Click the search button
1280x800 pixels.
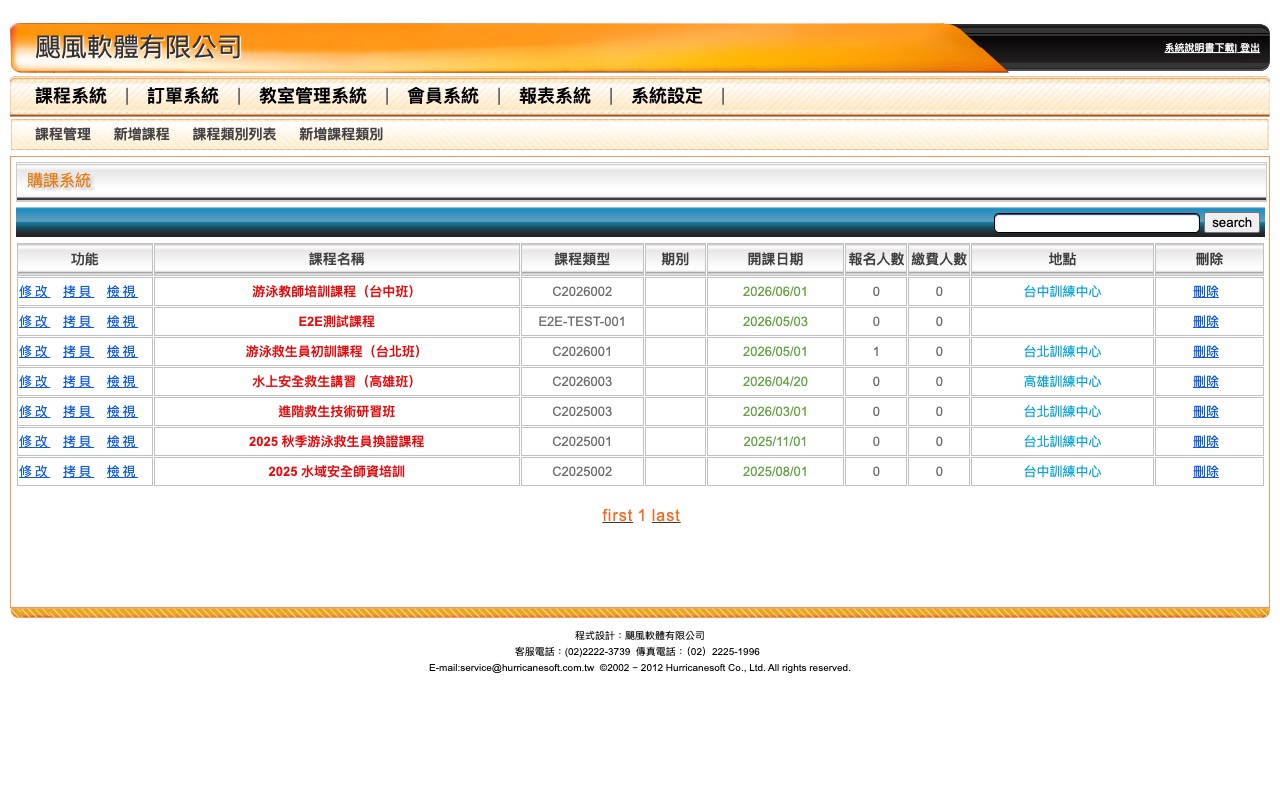coord(1231,222)
